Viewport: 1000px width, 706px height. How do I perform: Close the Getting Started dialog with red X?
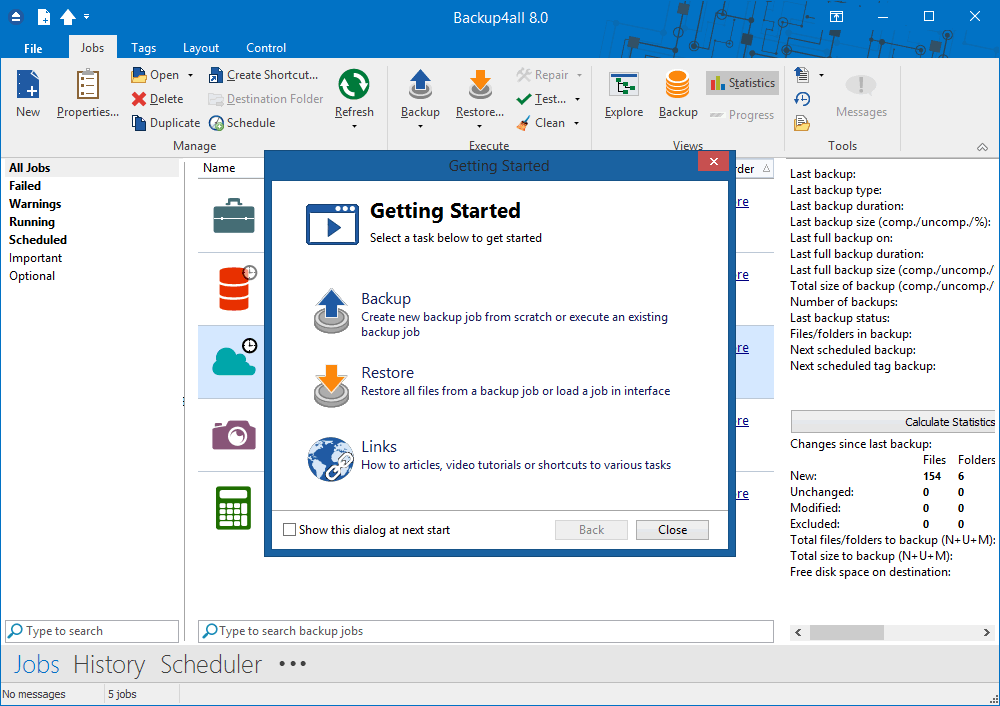714,161
